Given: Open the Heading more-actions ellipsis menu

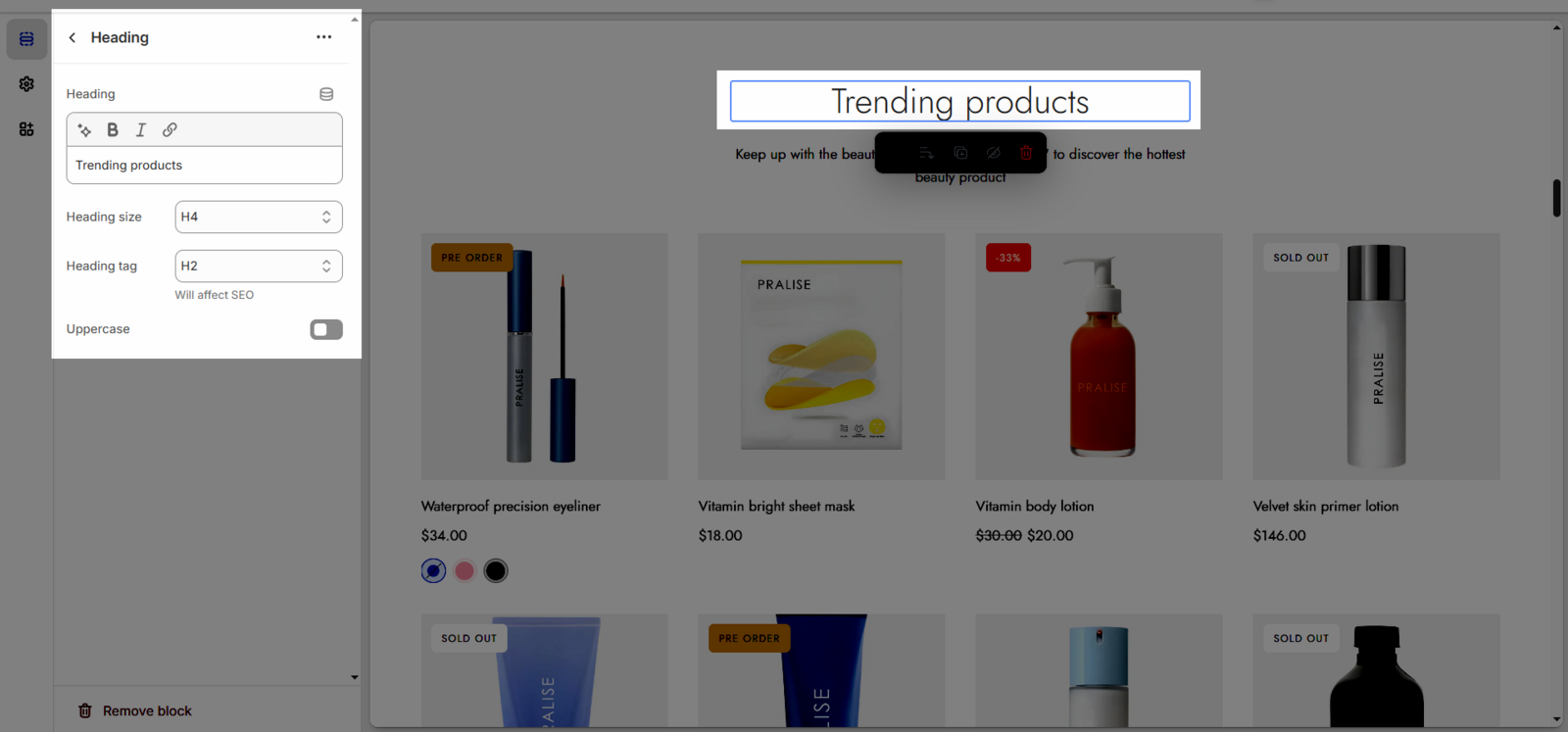Looking at the screenshot, I should pos(324,37).
